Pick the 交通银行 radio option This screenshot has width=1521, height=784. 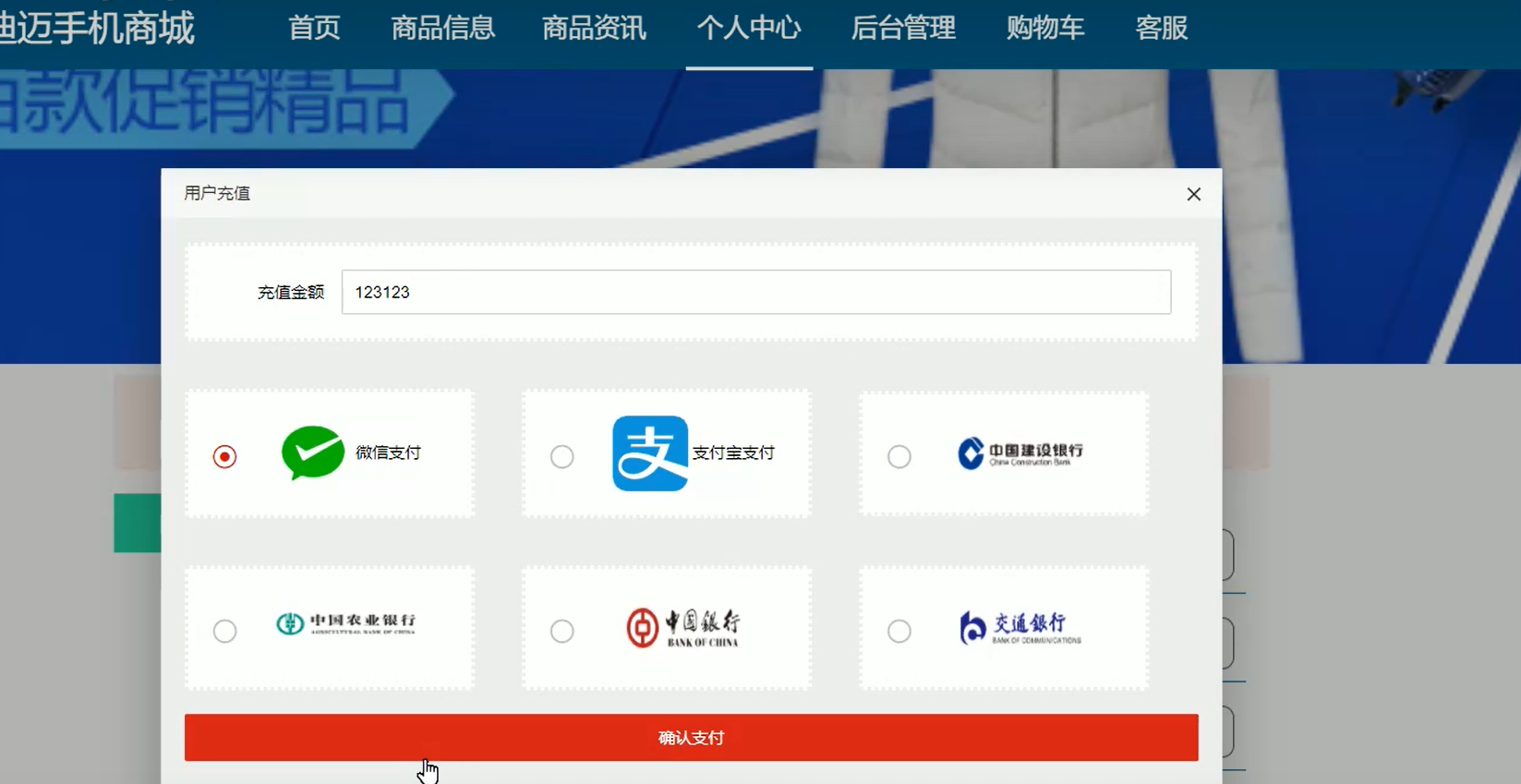[899, 631]
